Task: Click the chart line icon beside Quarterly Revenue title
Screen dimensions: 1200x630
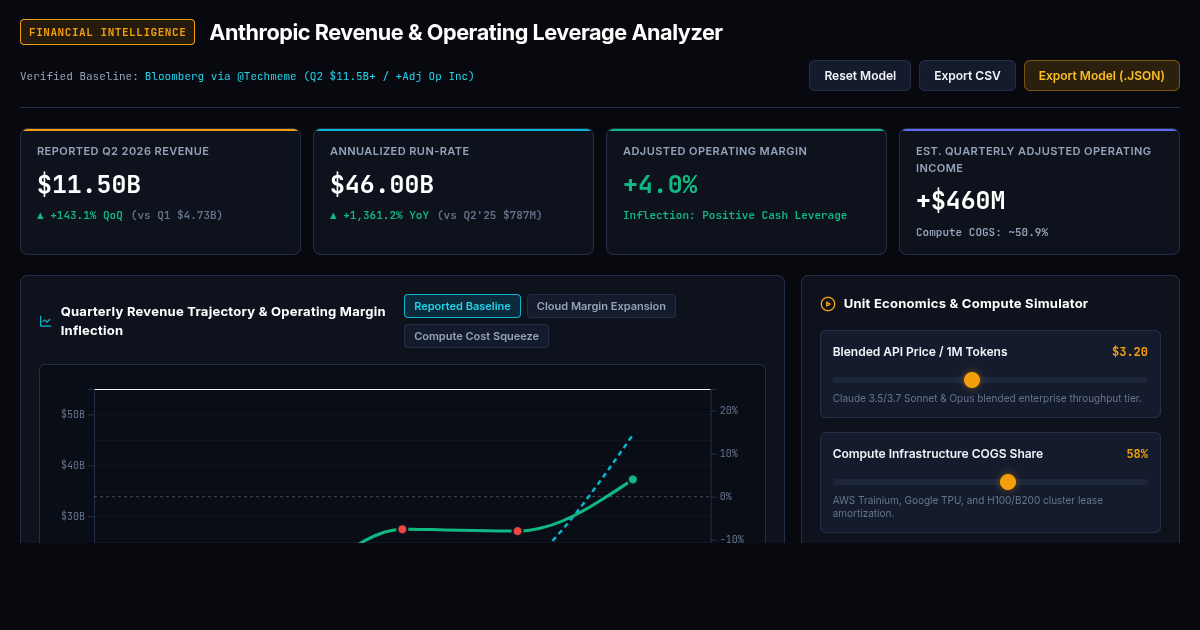Action: [46, 321]
